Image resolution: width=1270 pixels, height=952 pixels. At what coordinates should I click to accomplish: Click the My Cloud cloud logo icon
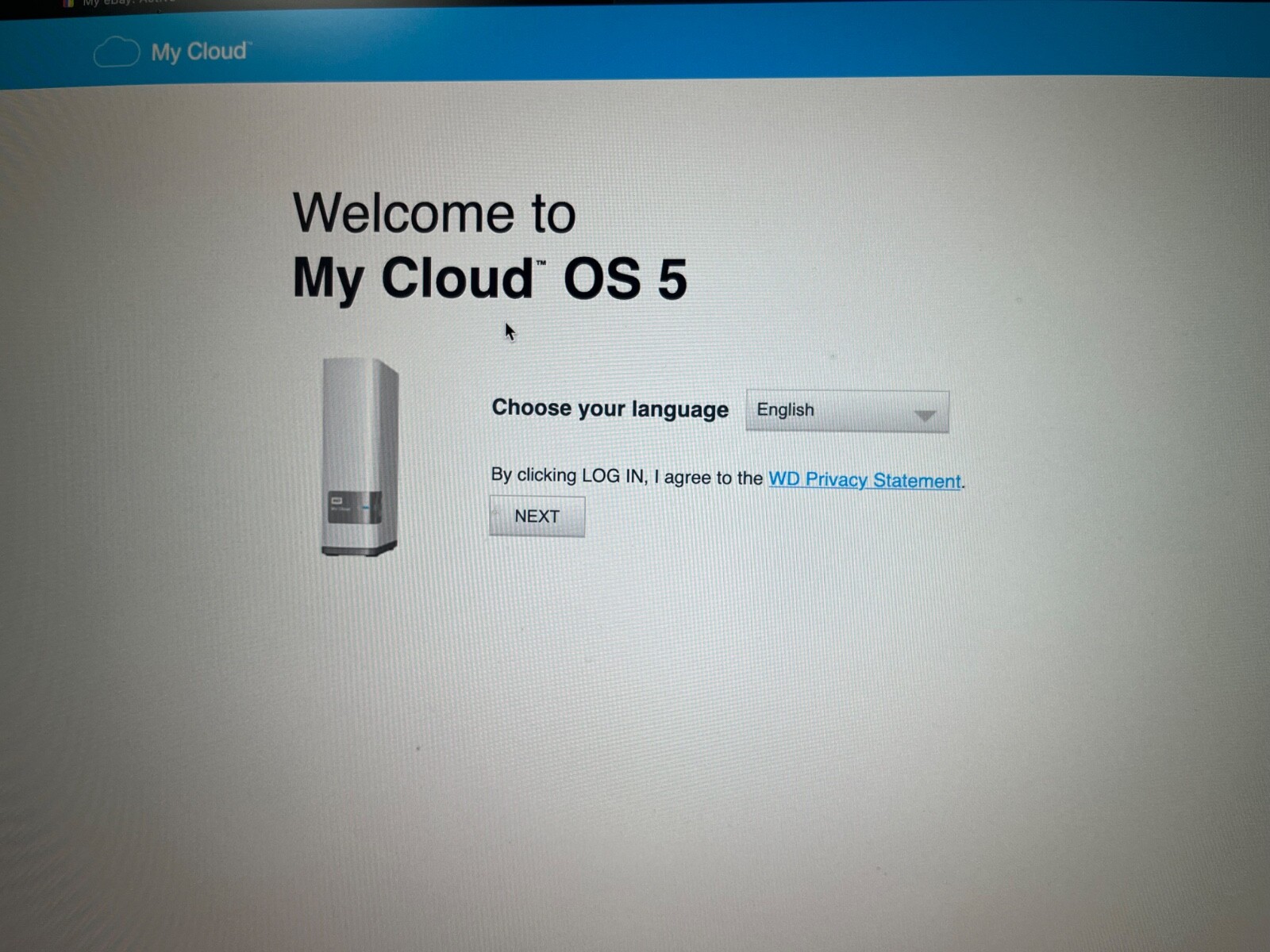pyautogui.click(x=116, y=52)
